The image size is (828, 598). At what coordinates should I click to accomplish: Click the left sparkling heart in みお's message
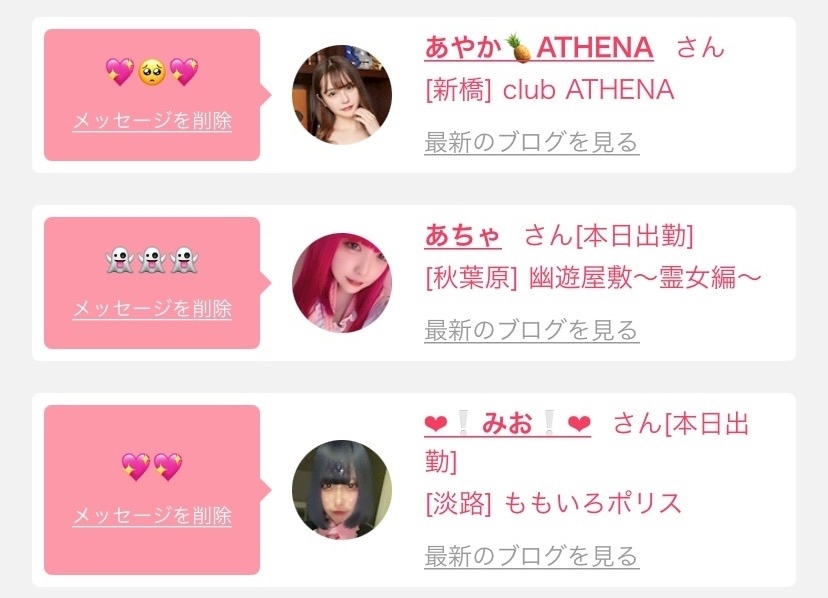pyautogui.click(x=136, y=466)
